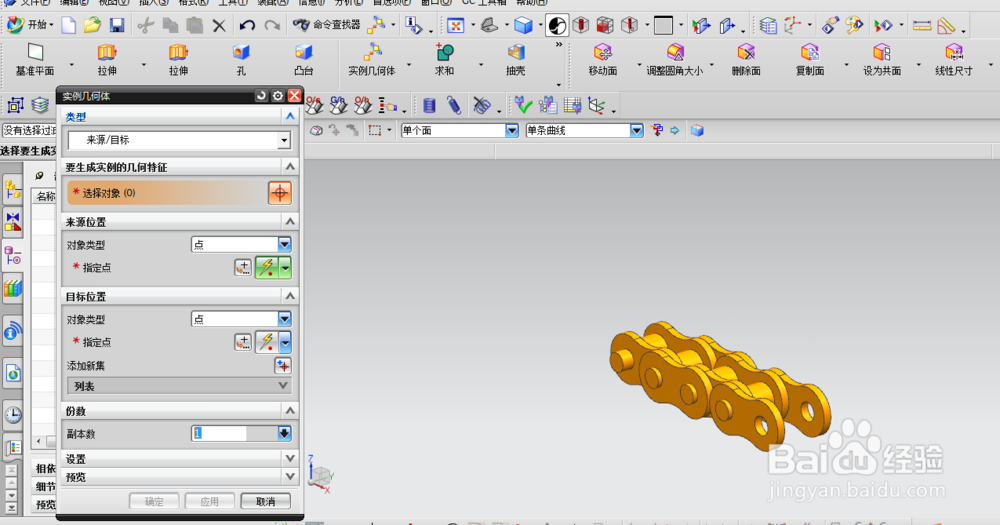Collapse the 份数 section

pyautogui.click(x=290, y=410)
